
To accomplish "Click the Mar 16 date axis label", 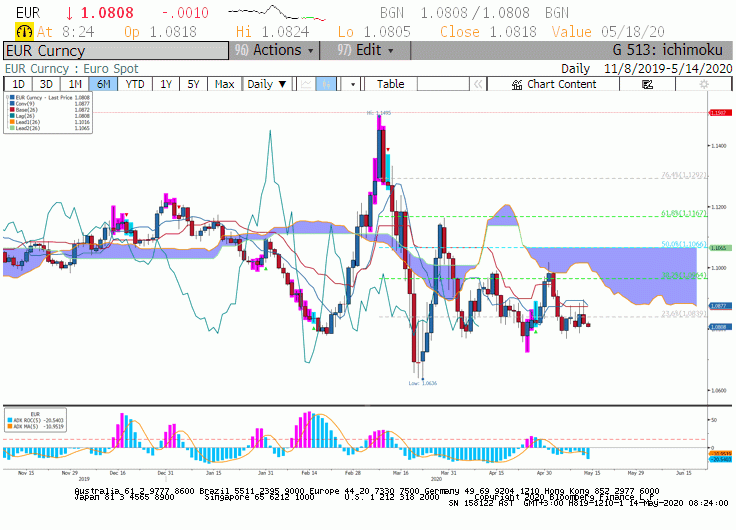I will click(x=400, y=473).
